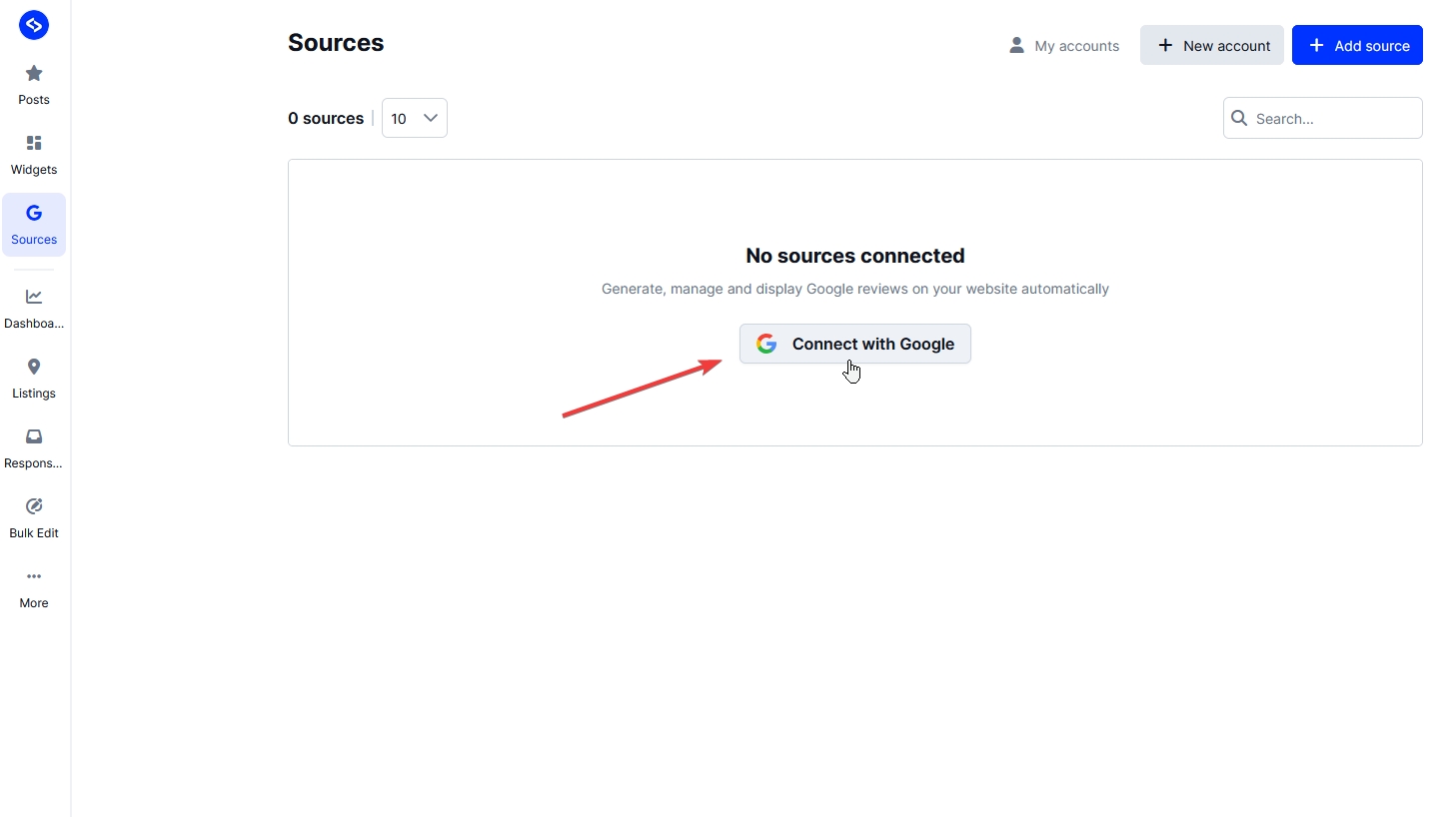
Task: Click the app logo at the top
Action: pyautogui.click(x=33, y=24)
